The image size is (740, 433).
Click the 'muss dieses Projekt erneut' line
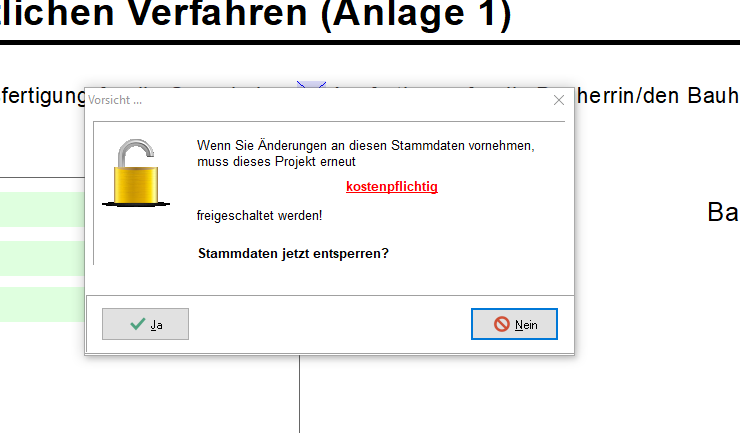click(x=276, y=161)
